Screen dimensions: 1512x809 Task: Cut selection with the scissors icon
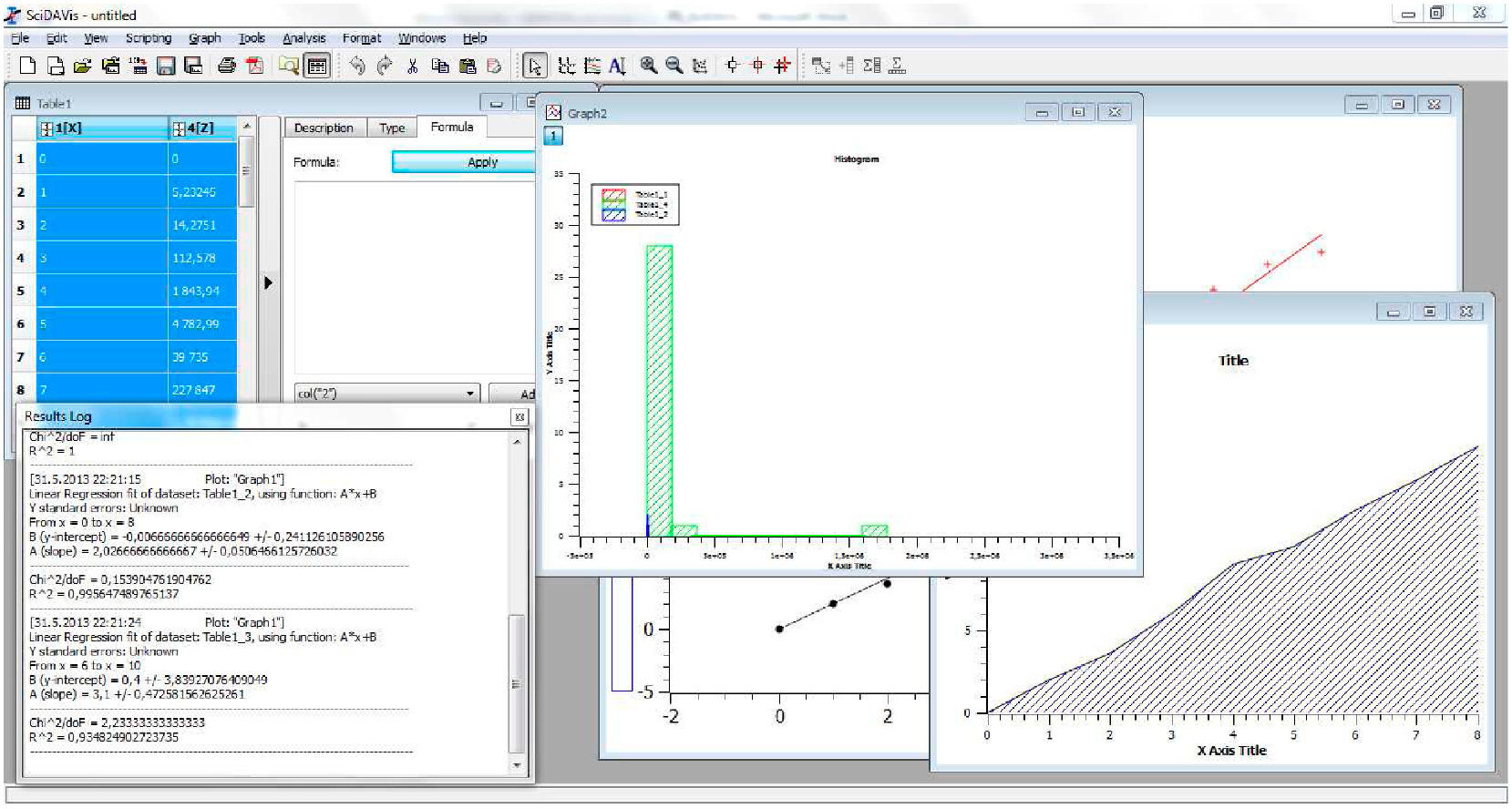coord(412,66)
